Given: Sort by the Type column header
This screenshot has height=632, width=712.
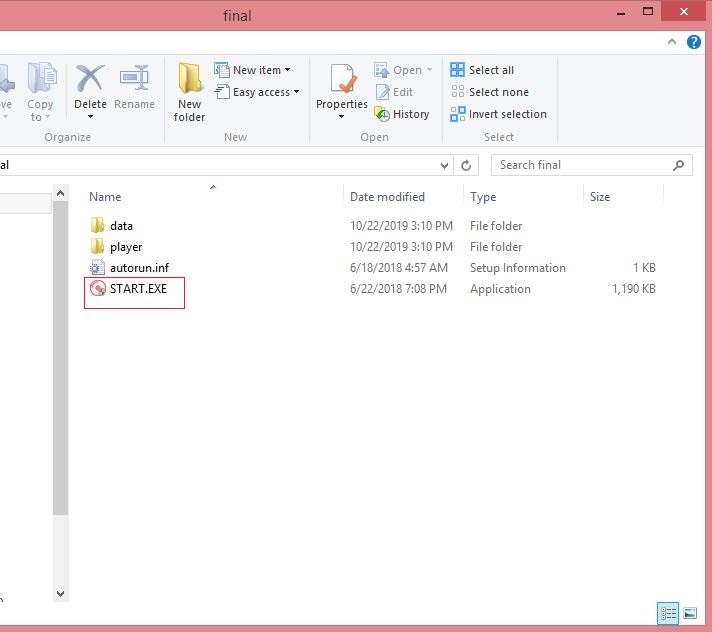Looking at the screenshot, I should point(483,197).
